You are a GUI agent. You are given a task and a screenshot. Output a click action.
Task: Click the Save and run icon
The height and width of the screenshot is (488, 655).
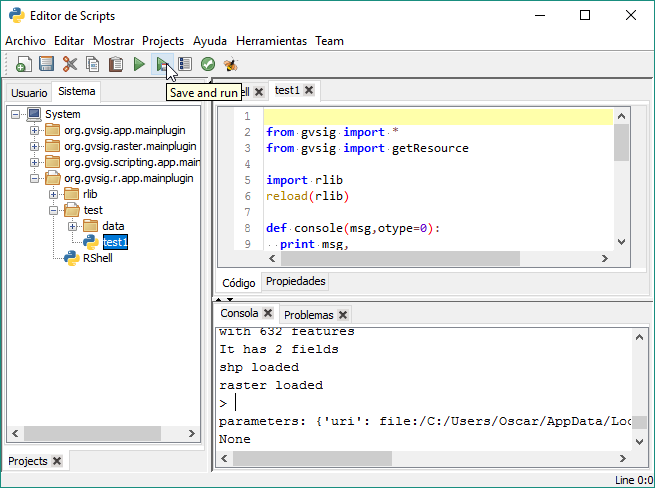point(162,64)
